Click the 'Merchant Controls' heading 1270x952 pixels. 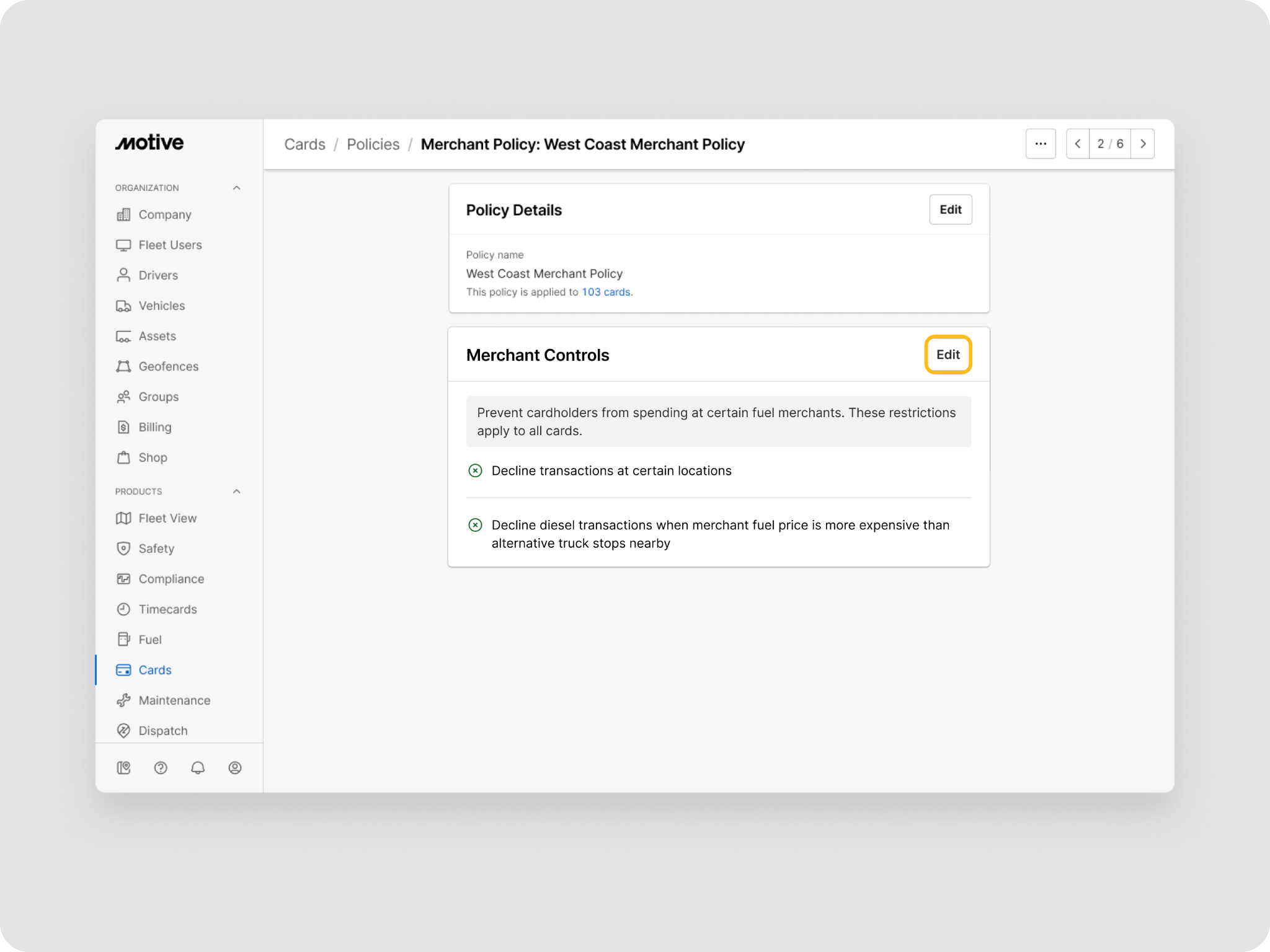point(538,355)
